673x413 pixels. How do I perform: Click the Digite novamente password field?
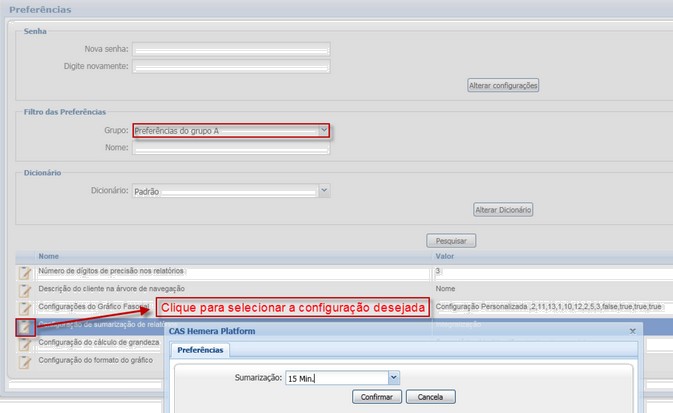[x=231, y=66]
